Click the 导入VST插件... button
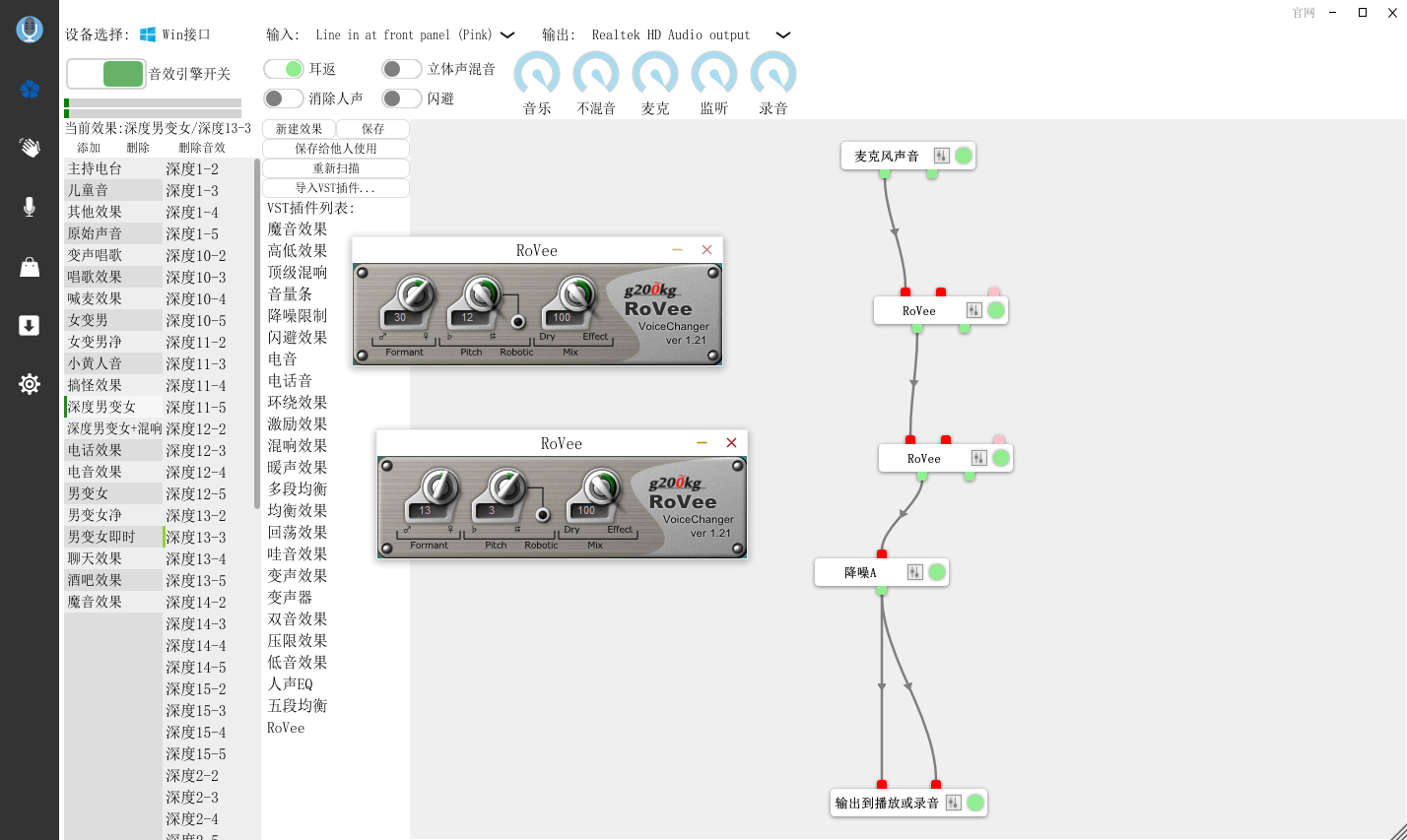The width and height of the screenshot is (1407, 840). pyautogui.click(x=336, y=188)
